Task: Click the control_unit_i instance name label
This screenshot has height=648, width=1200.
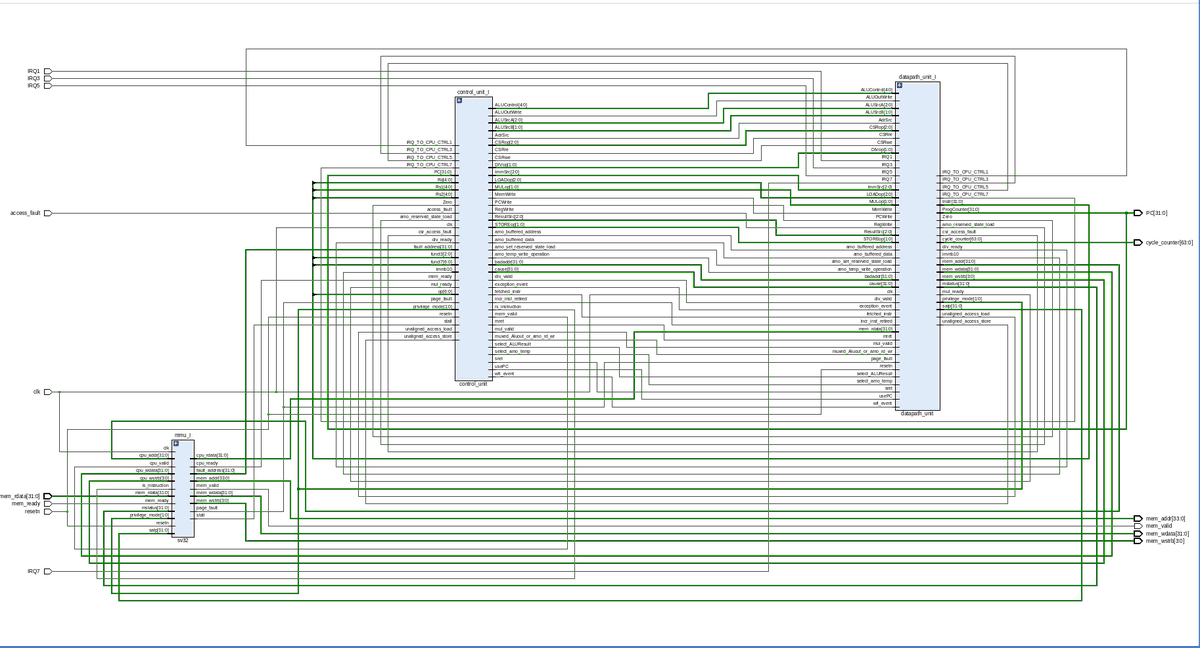Action: [x=473, y=91]
